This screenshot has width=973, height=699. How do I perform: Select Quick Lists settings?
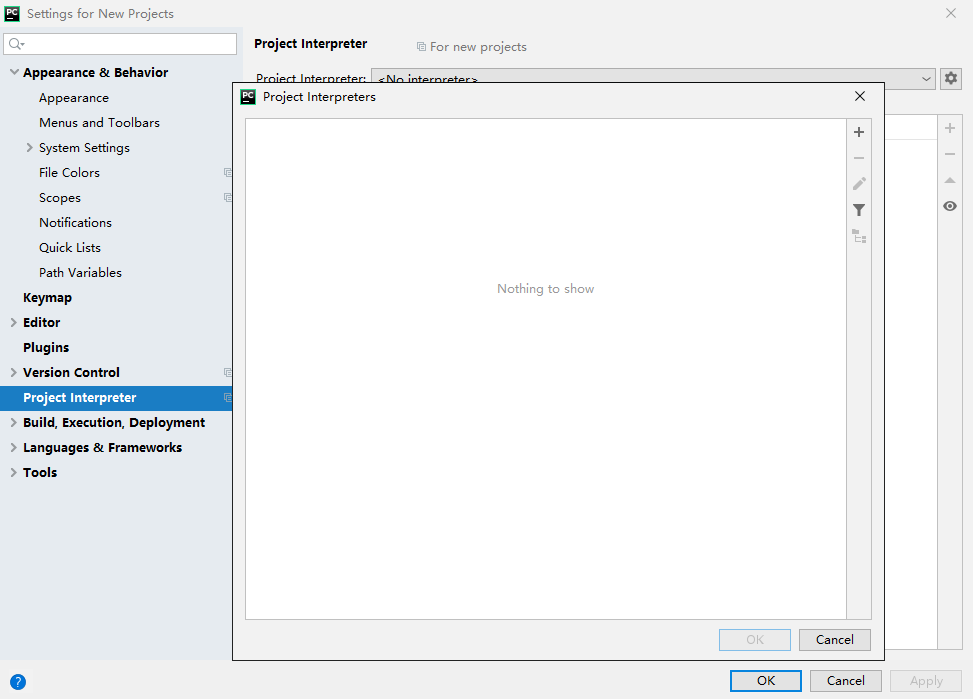tap(70, 248)
